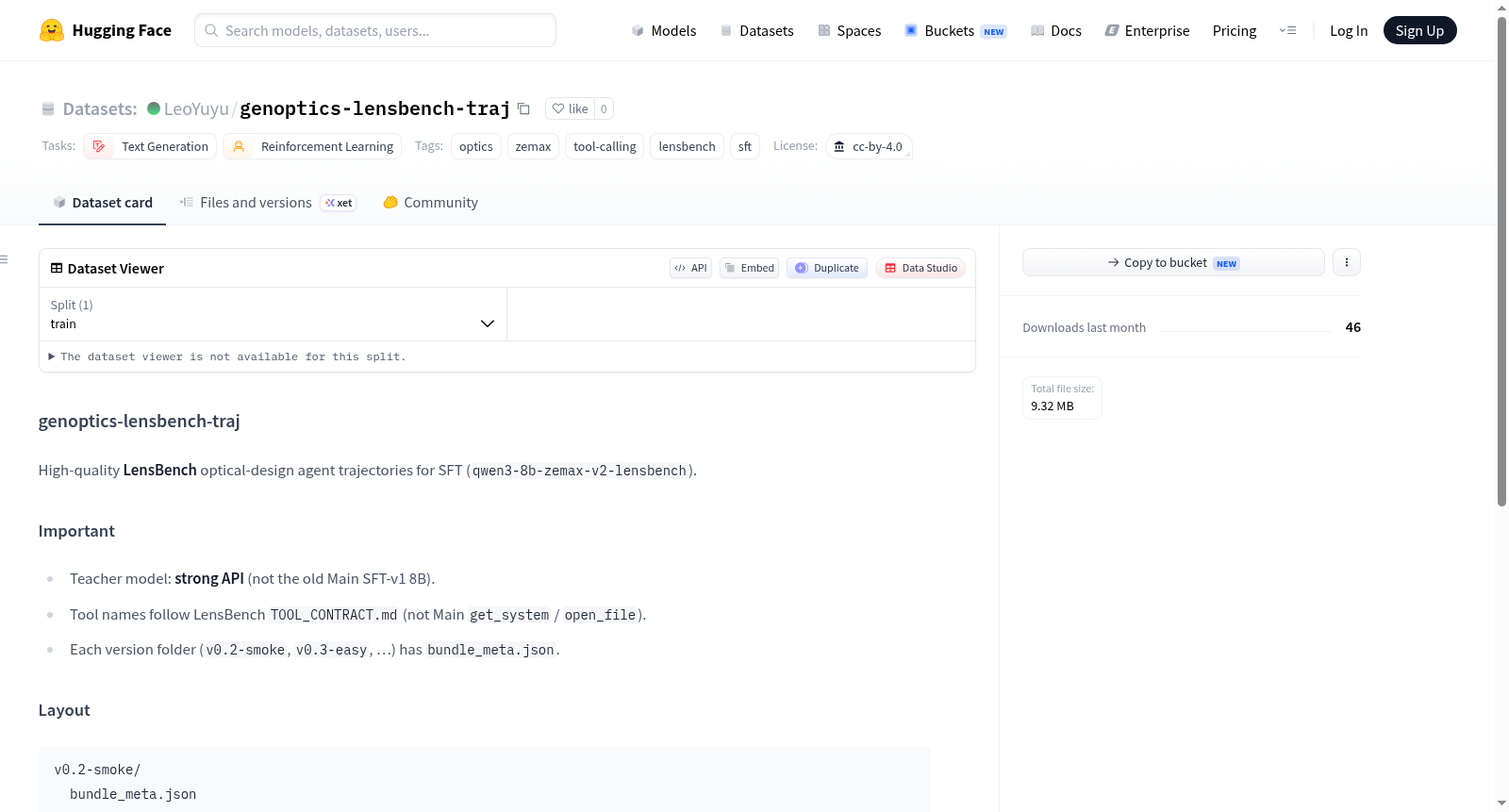
Task: Click the cc-by-4.0 license icon
Action: pos(839,146)
